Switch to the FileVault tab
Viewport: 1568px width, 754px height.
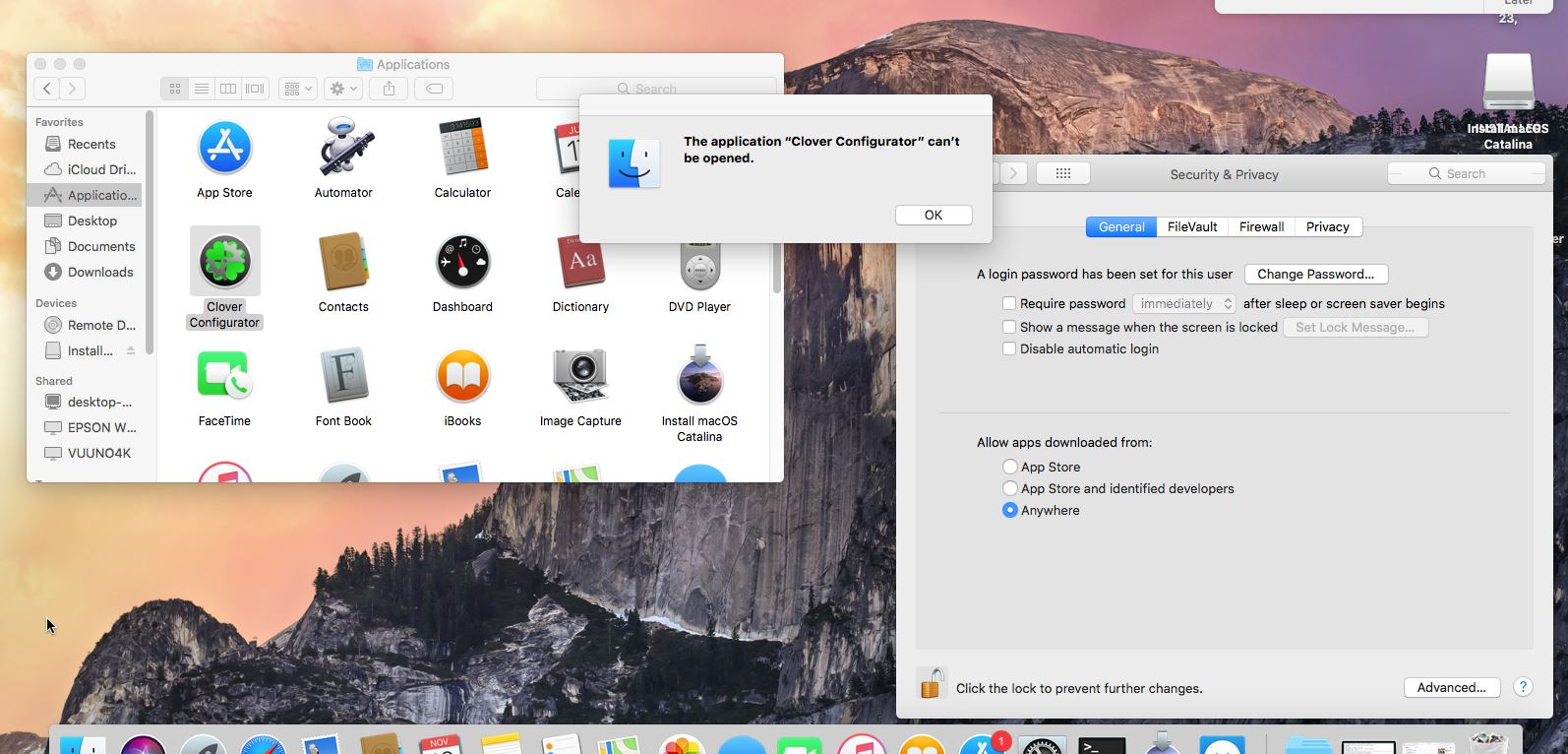pyautogui.click(x=1192, y=226)
